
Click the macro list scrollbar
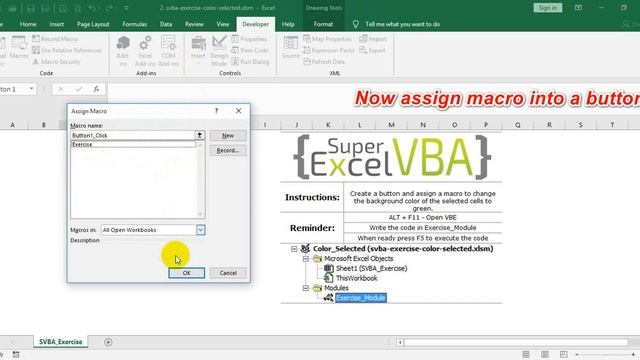(x=200, y=179)
